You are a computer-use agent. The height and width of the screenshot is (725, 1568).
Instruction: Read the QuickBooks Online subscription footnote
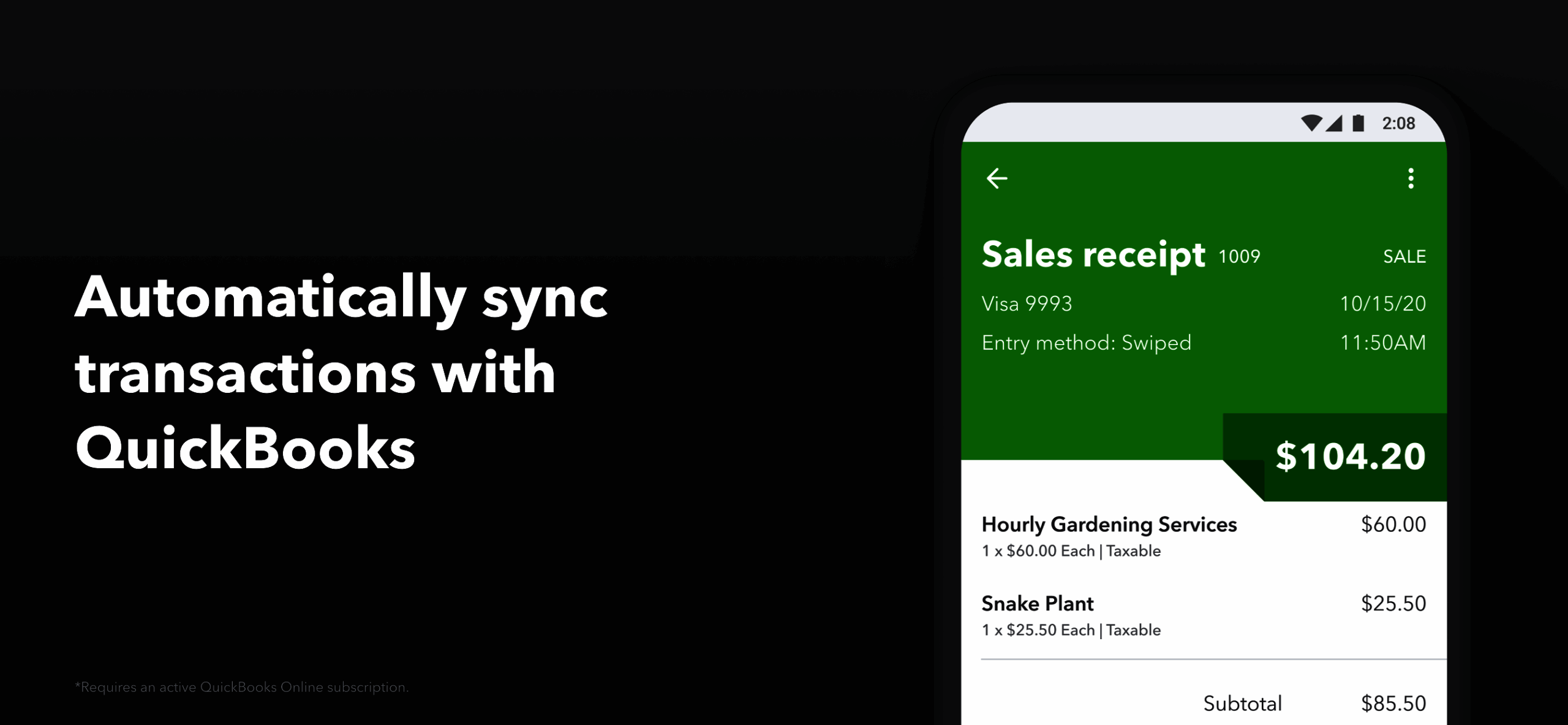(241, 687)
